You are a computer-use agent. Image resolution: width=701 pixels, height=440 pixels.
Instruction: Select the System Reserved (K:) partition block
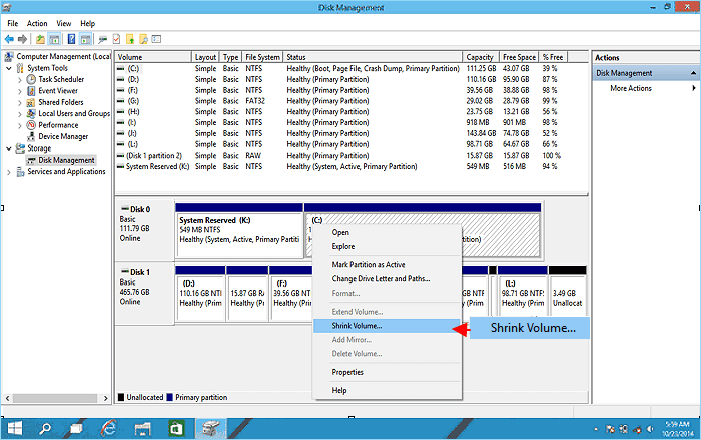tap(238, 229)
